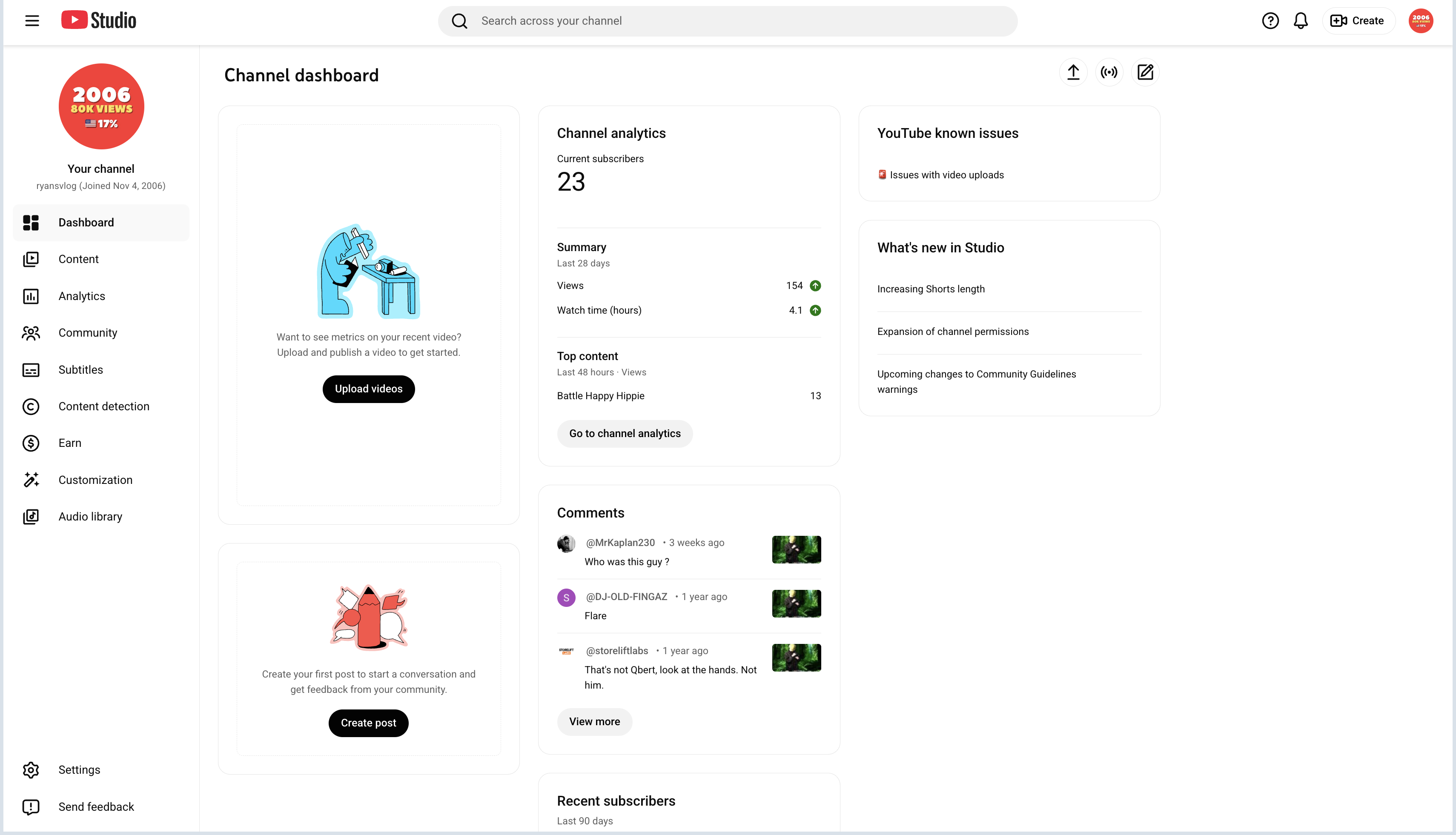The image size is (1456, 835).
Task: Click the Watch time value 4.1
Action: [x=795, y=310]
